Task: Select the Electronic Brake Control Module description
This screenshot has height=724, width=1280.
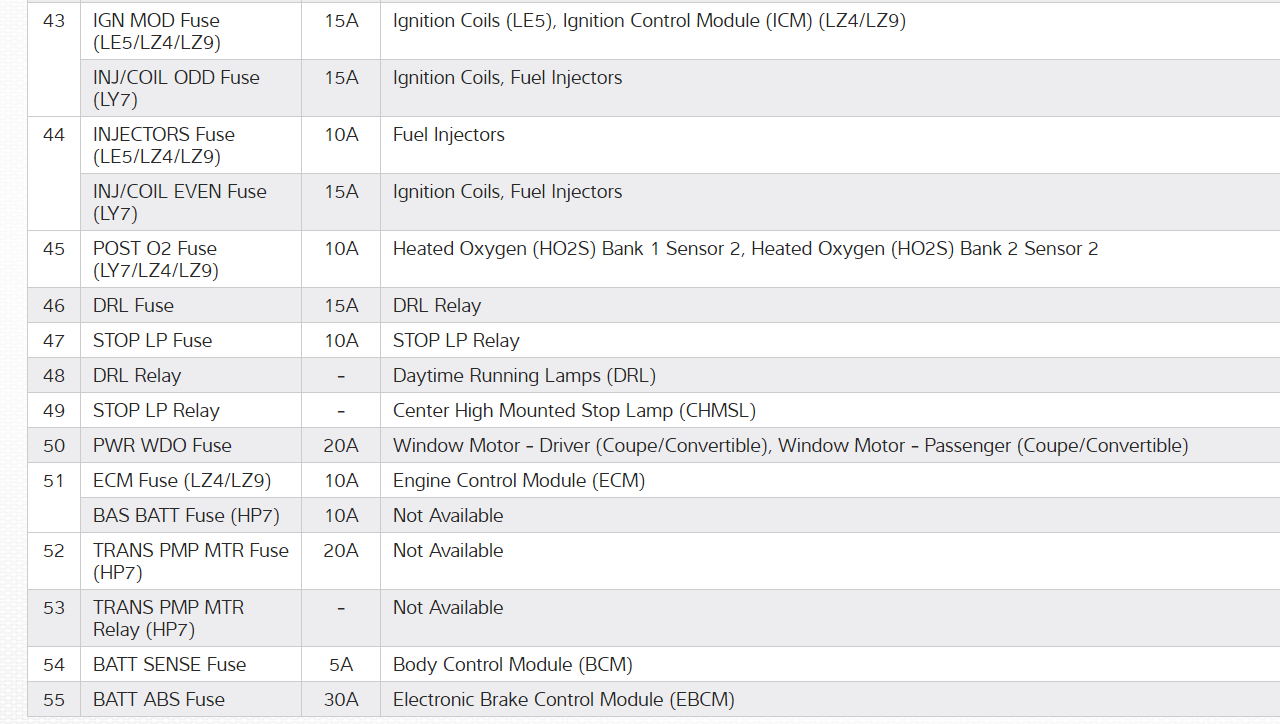Action: point(564,700)
